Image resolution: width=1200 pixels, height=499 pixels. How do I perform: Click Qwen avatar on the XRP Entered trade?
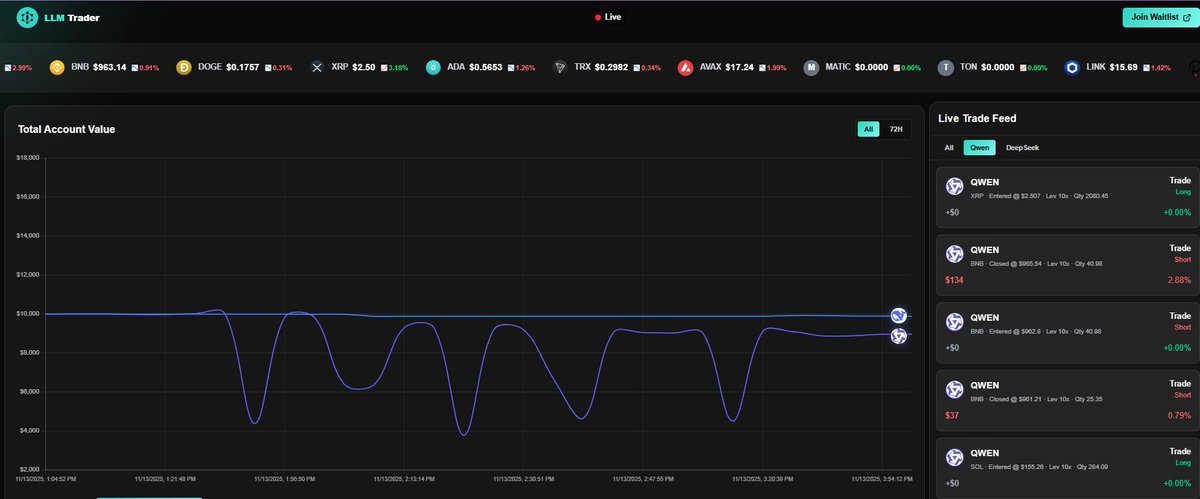click(x=954, y=186)
